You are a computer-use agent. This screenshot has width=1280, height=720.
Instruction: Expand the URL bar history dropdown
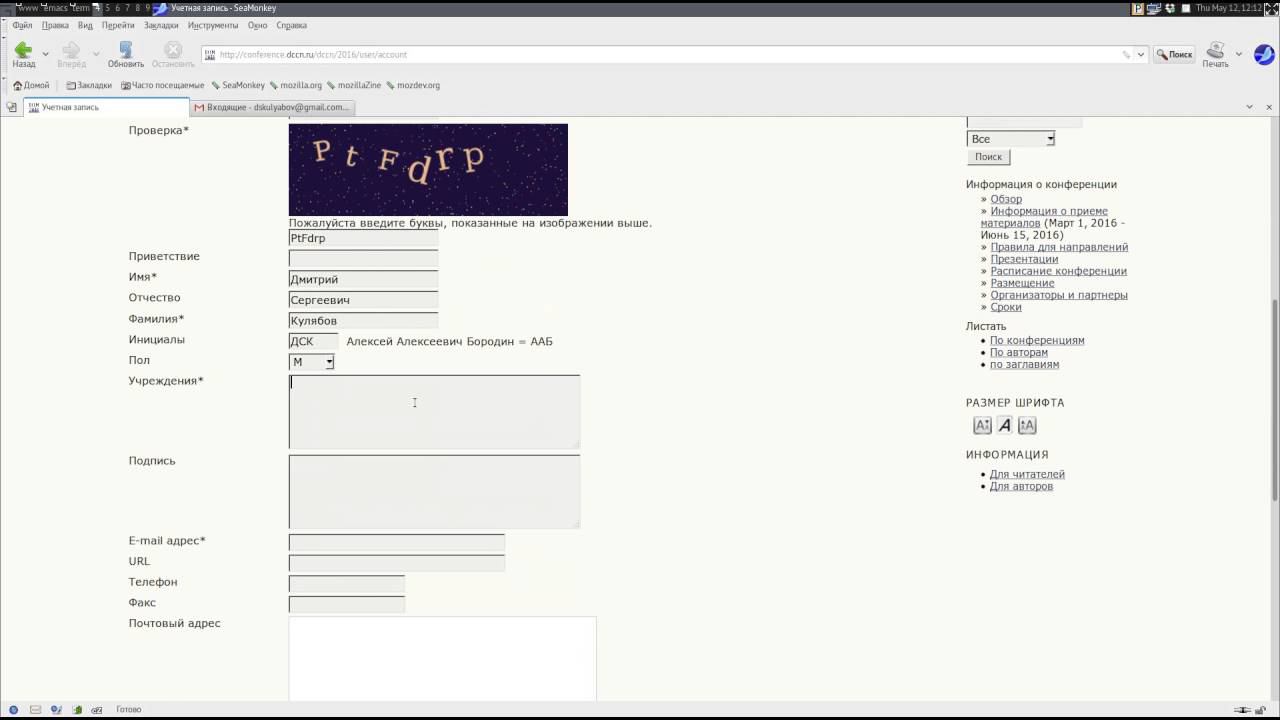click(1140, 55)
